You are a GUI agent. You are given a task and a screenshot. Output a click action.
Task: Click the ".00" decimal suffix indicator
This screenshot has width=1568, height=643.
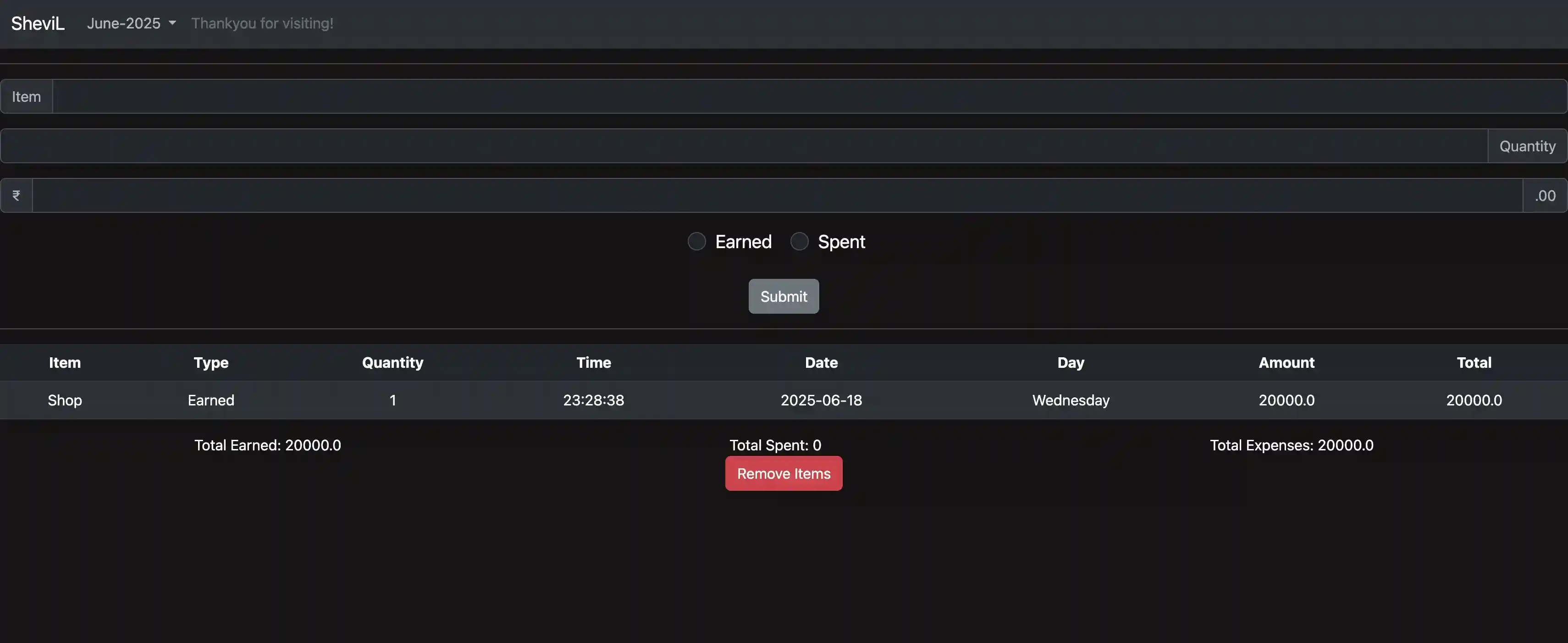click(x=1545, y=195)
